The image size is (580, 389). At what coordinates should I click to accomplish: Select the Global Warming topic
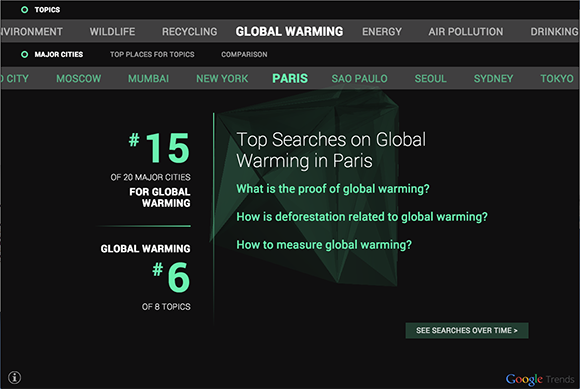tap(289, 31)
